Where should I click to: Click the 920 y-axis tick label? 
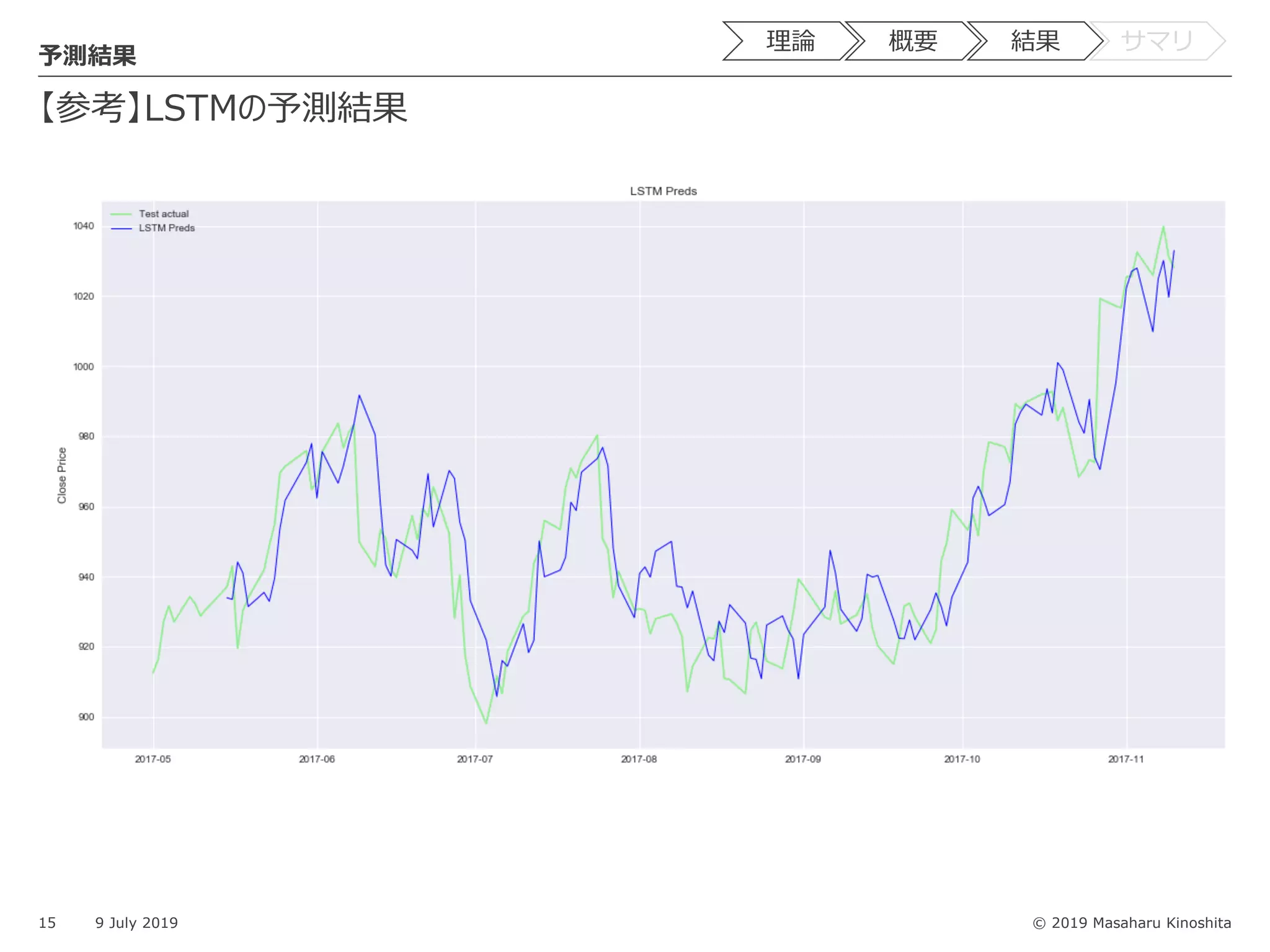pos(86,646)
